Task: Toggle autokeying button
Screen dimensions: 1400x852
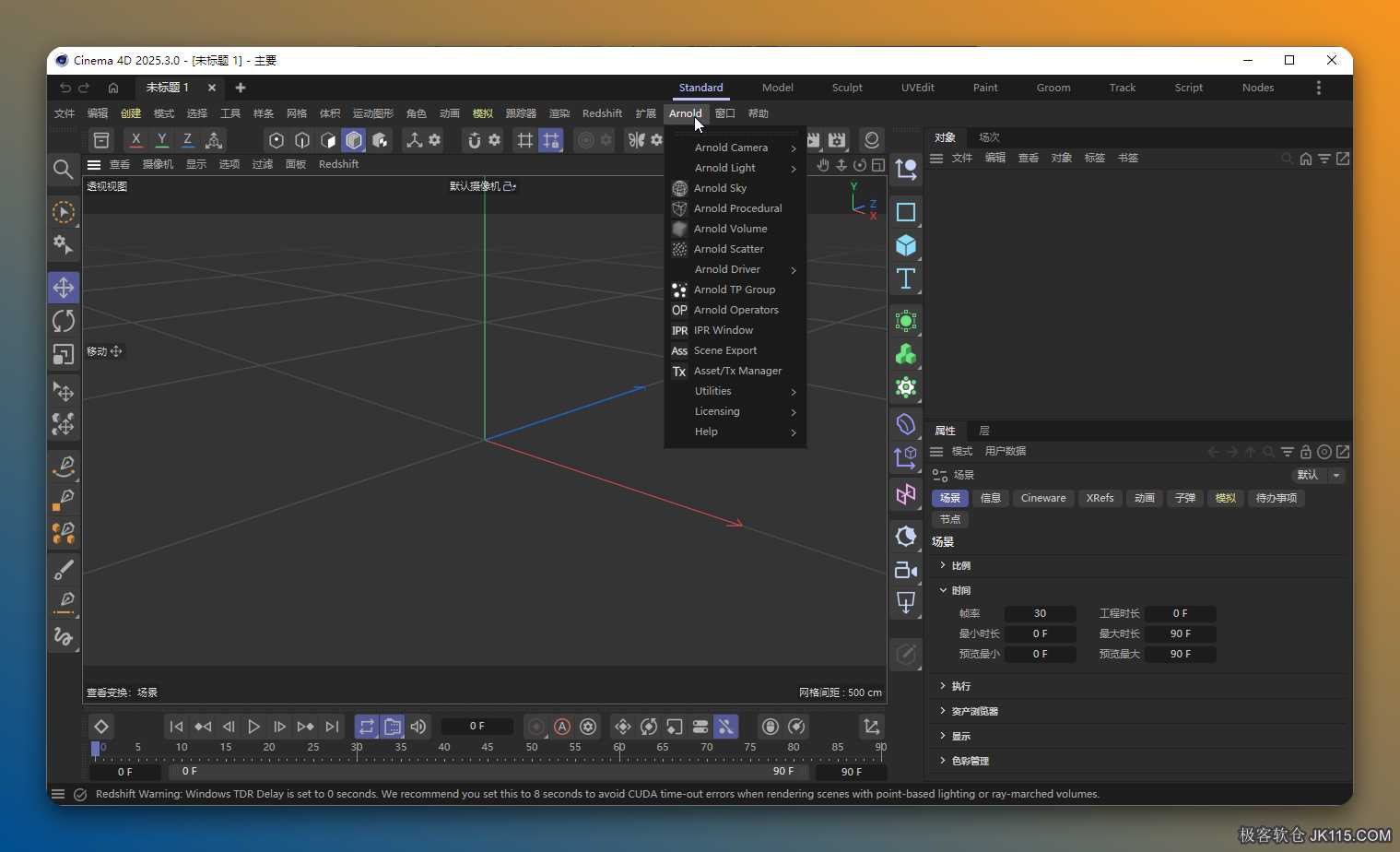Action: pyautogui.click(x=562, y=727)
